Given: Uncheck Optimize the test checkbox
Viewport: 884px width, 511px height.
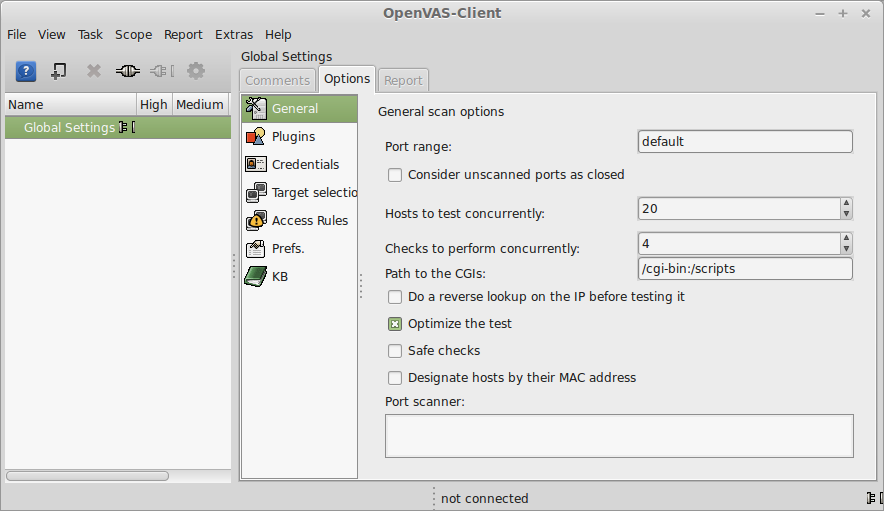Looking at the screenshot, I should (x=395, y=324).
